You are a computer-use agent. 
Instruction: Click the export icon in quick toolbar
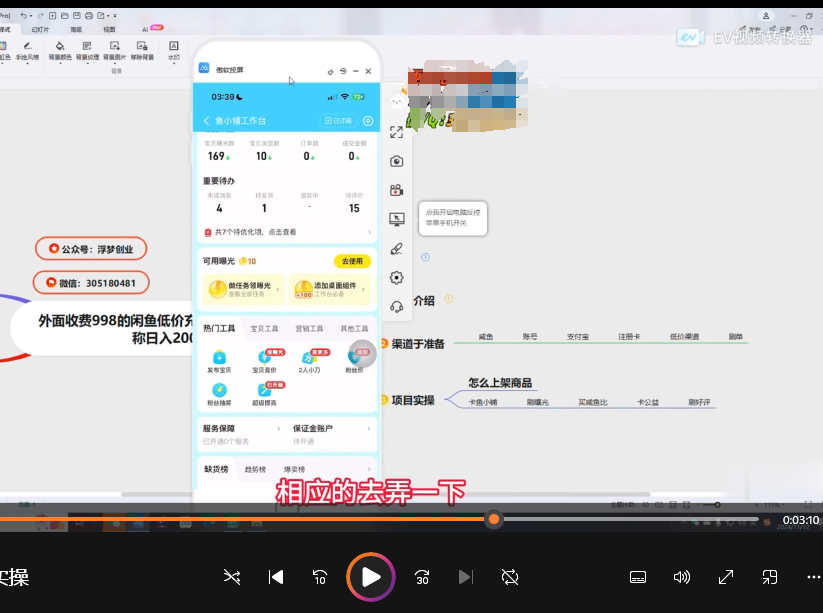point(101,16)
